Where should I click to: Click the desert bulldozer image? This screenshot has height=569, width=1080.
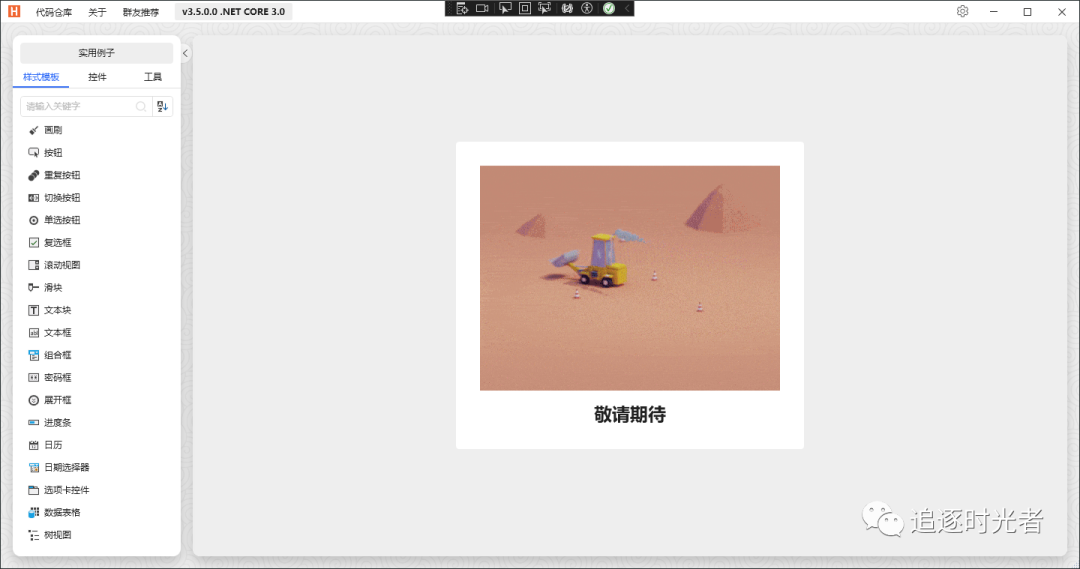point(630,278)
